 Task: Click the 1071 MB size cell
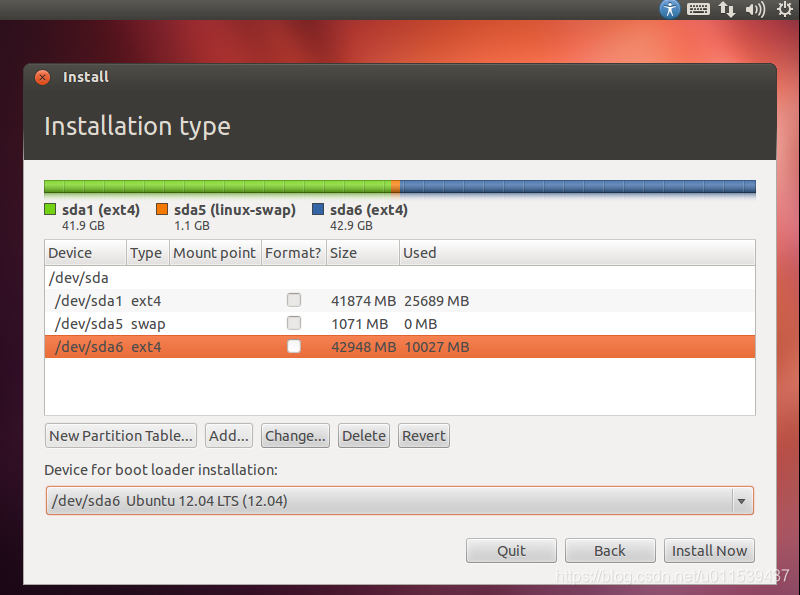point(360,324)
